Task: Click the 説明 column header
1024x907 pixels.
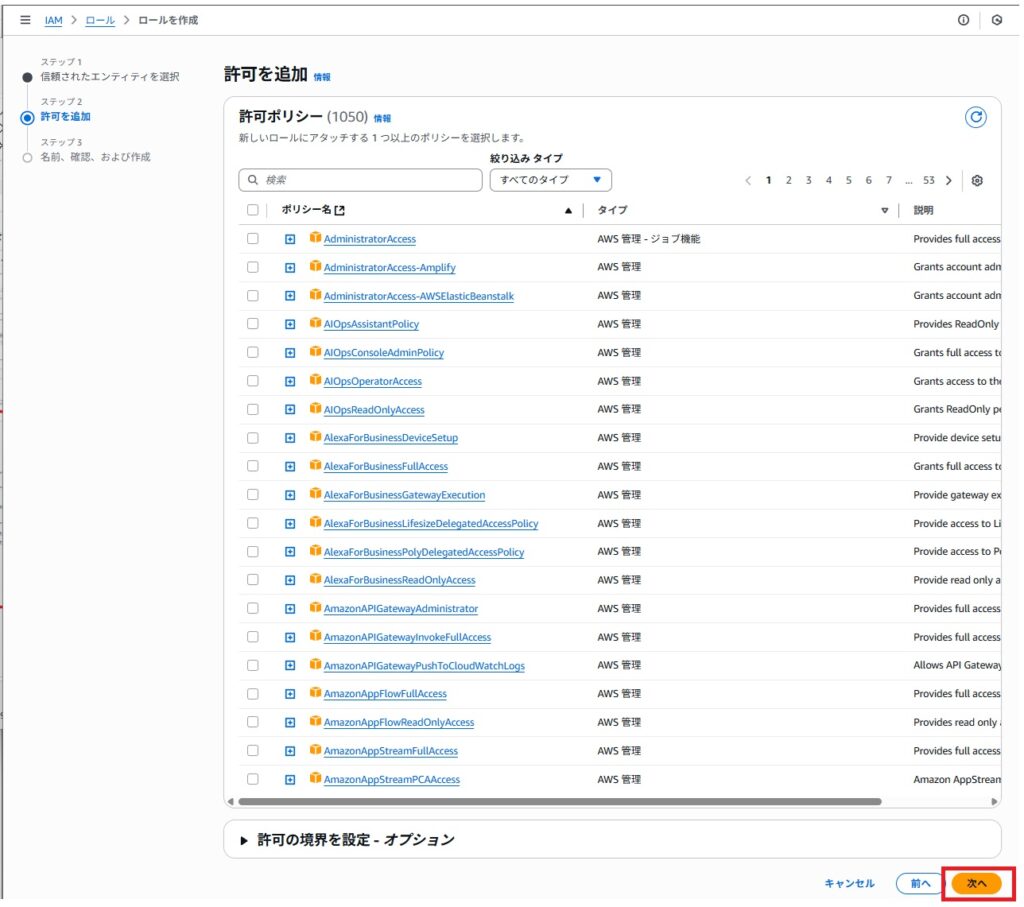Action: 923,210
